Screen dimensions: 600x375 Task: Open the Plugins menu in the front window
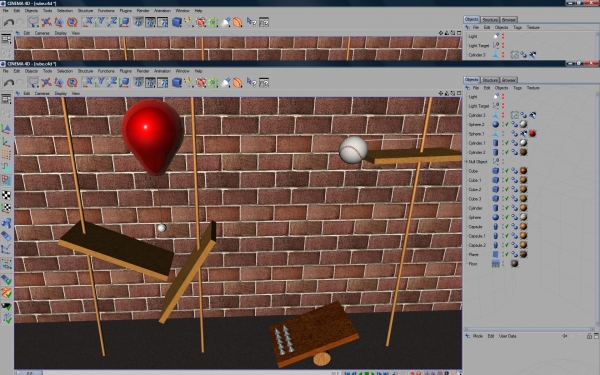click(x=126, y=71)
